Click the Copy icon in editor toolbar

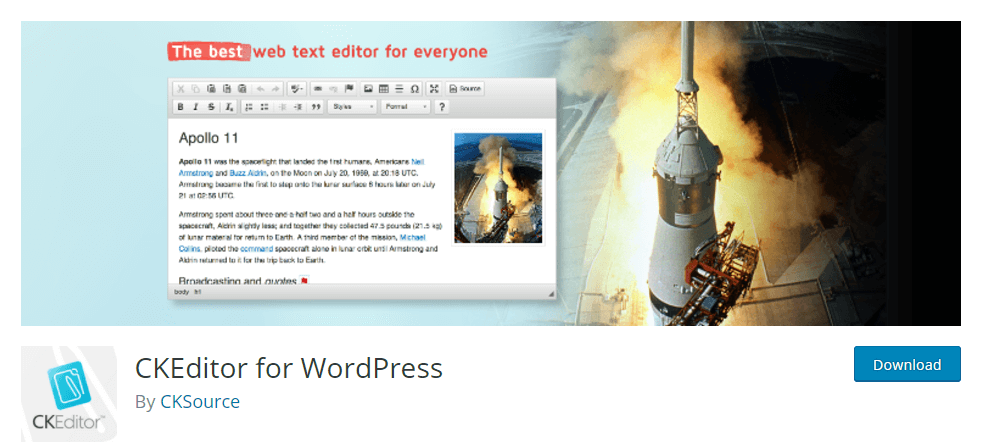pos(195,89)
